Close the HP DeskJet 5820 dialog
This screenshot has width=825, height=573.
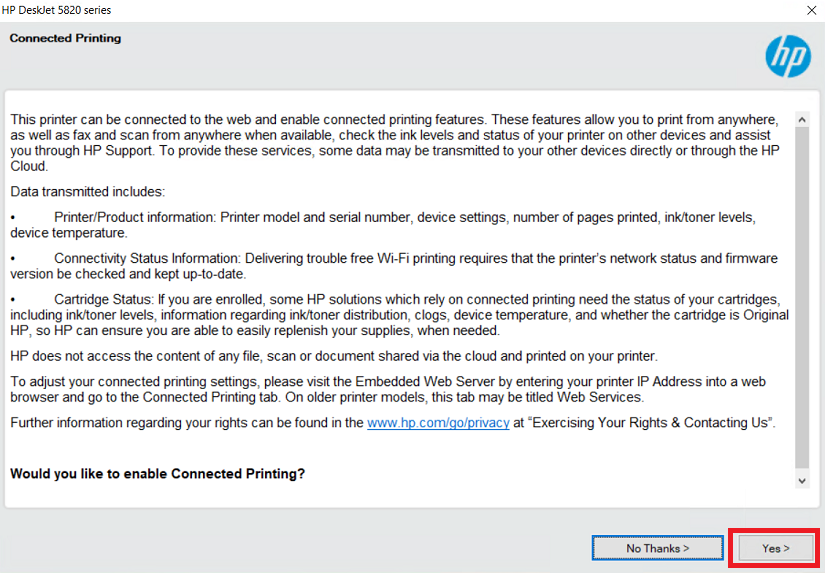(x=811, y=11)
